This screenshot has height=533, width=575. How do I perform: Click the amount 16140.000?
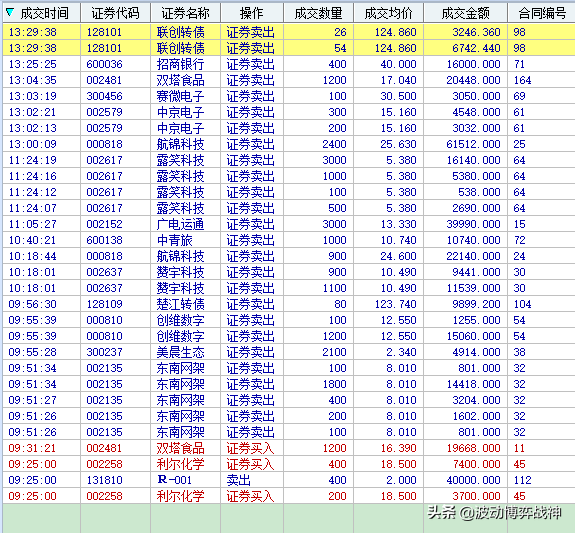pyautogui.click(x=473, y=160)
